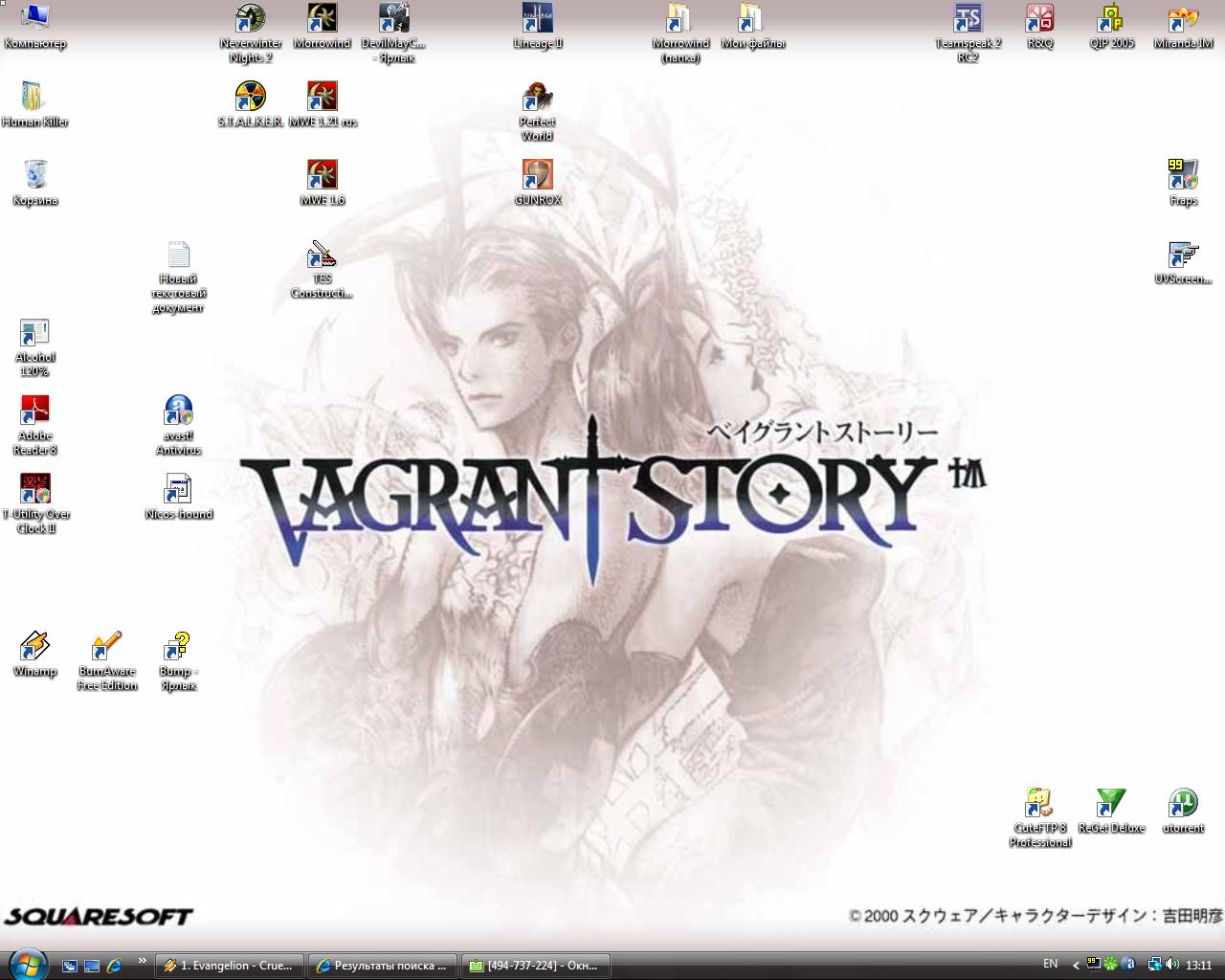Click the EN language indicator
This screenshot has width=1225, height=980.
point(1050,964)
